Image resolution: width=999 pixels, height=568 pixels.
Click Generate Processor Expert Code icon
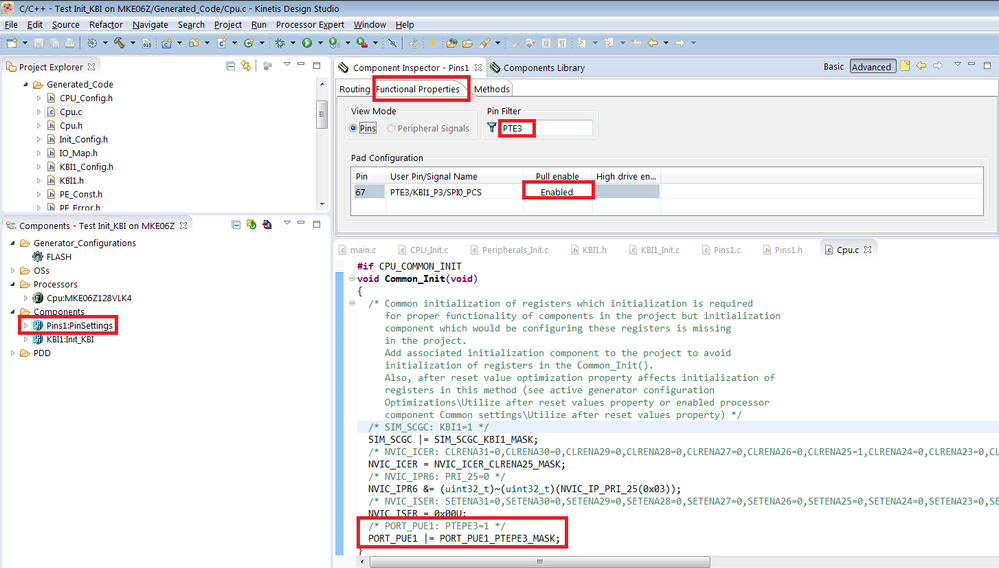[252, 225]
